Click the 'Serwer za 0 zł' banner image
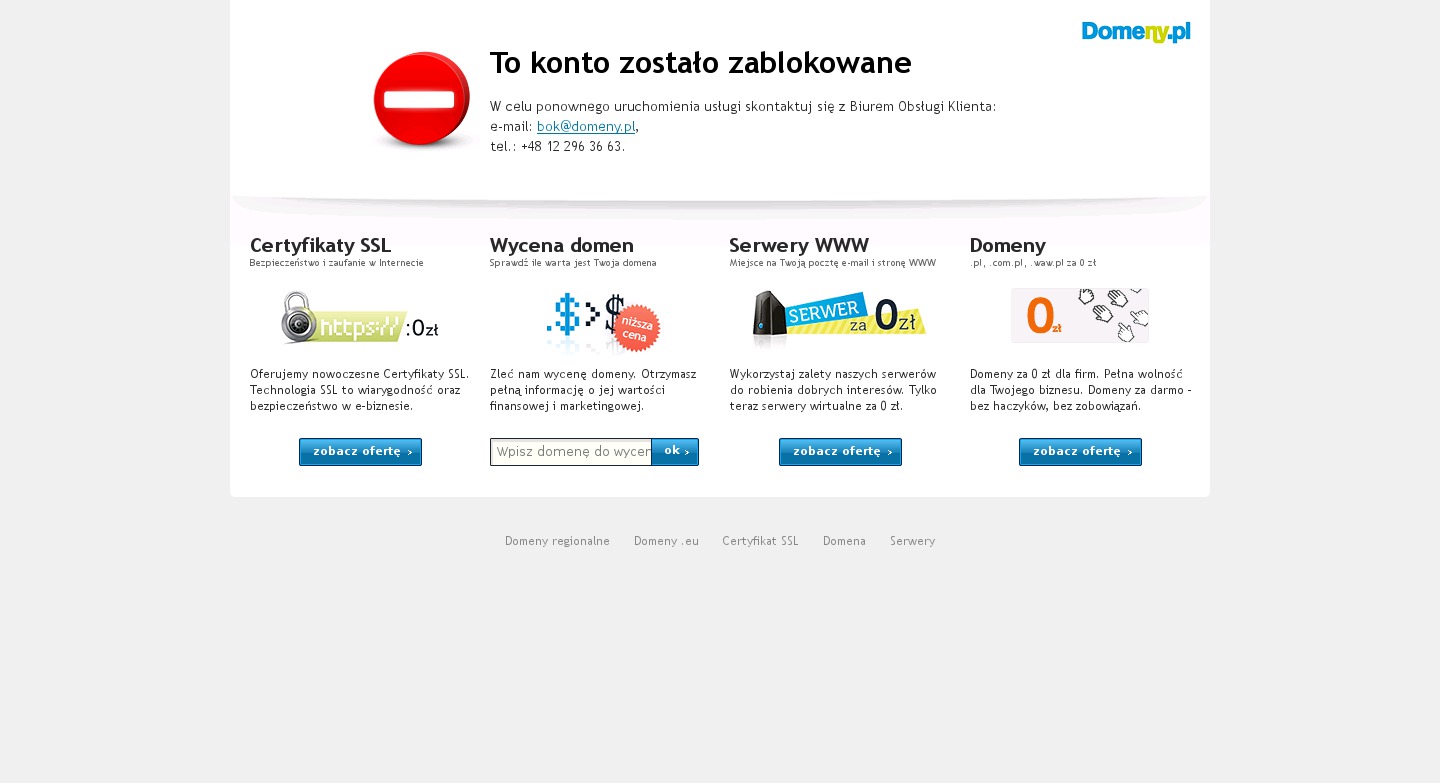 pos(838,318)
